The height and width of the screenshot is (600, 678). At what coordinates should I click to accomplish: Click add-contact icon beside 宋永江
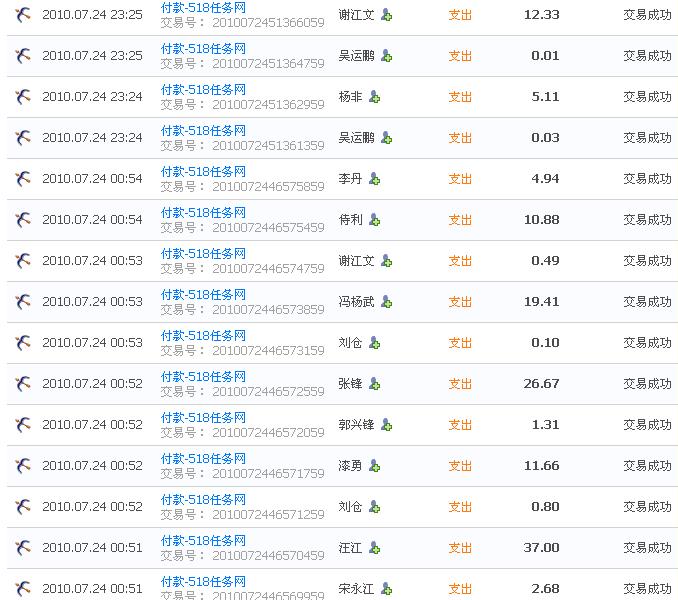(386, 589)
